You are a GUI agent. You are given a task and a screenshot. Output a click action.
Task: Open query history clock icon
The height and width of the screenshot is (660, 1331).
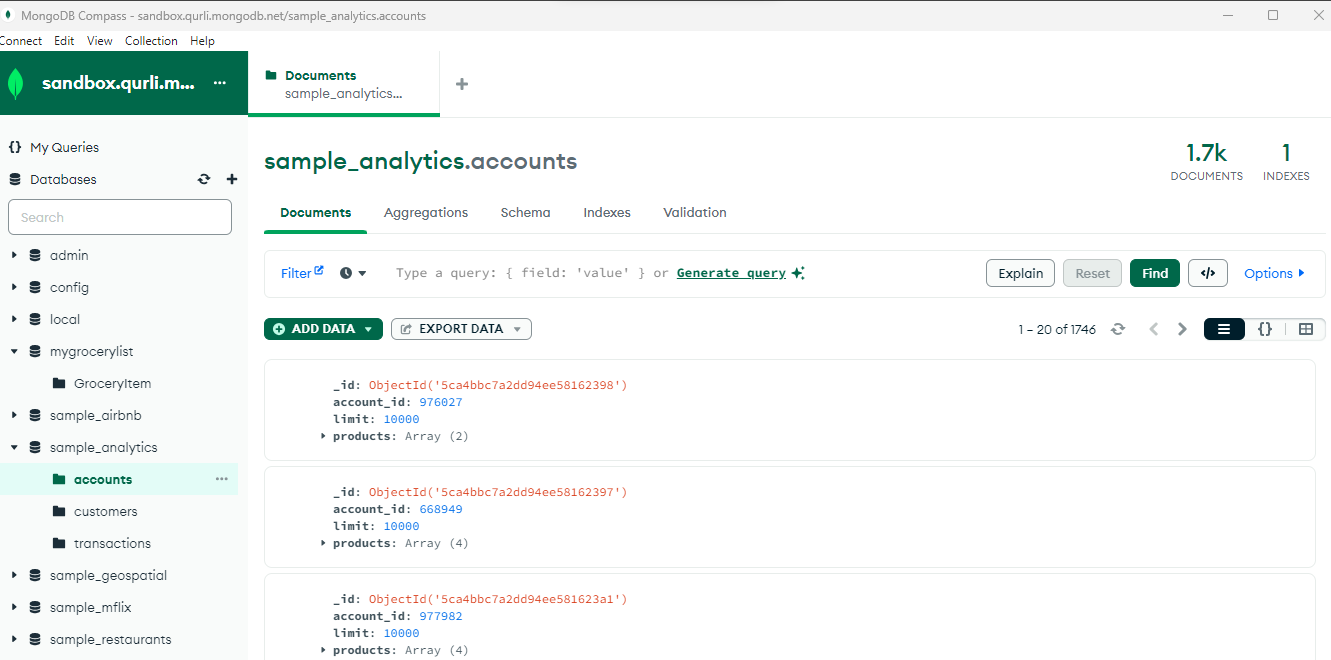[346, 273]
